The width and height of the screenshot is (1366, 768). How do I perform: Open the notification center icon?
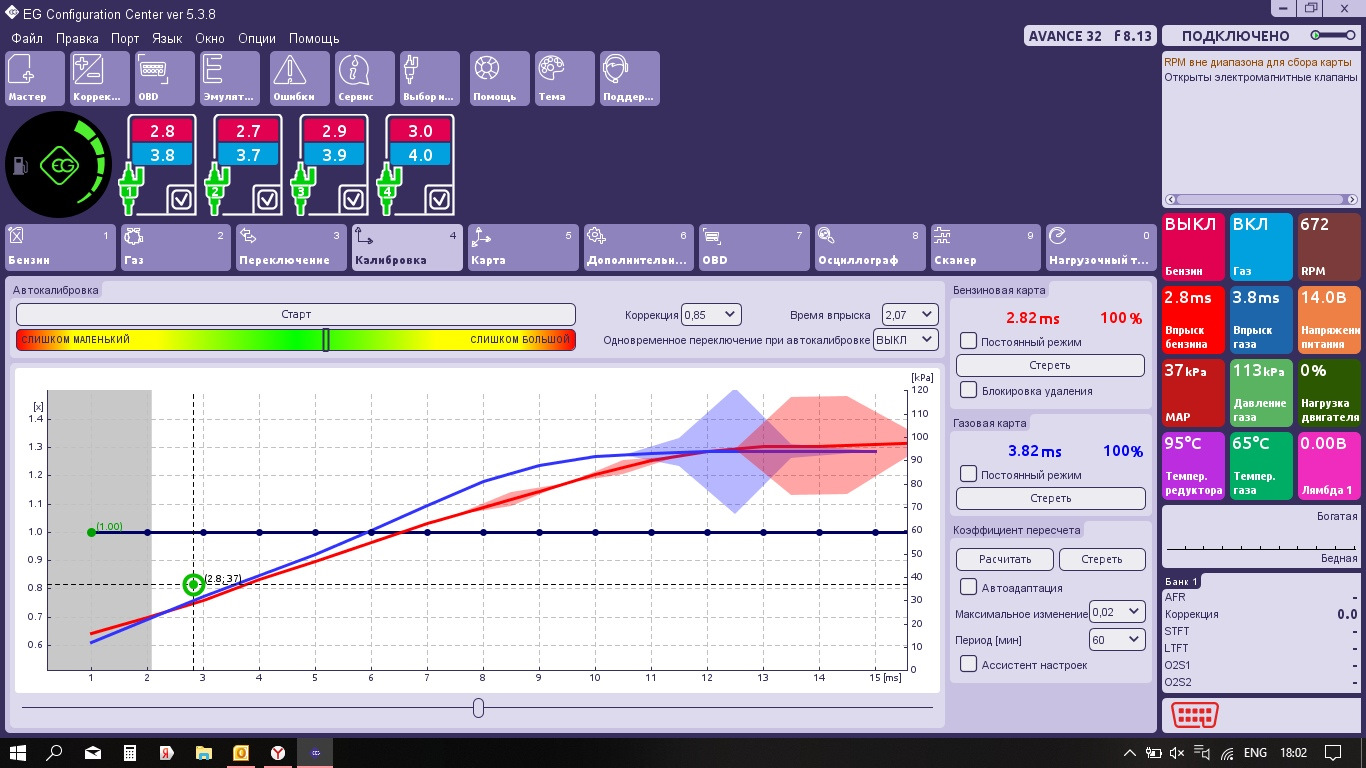tap(1332, 752)
